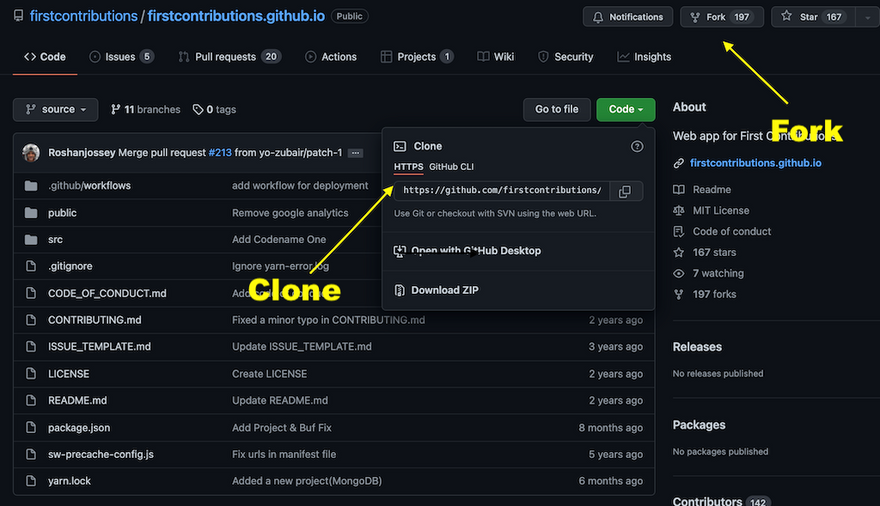This screenshot has width=880, height=506.
Task: Click the HTTPS clone URL field
Action: pos(501,191)
